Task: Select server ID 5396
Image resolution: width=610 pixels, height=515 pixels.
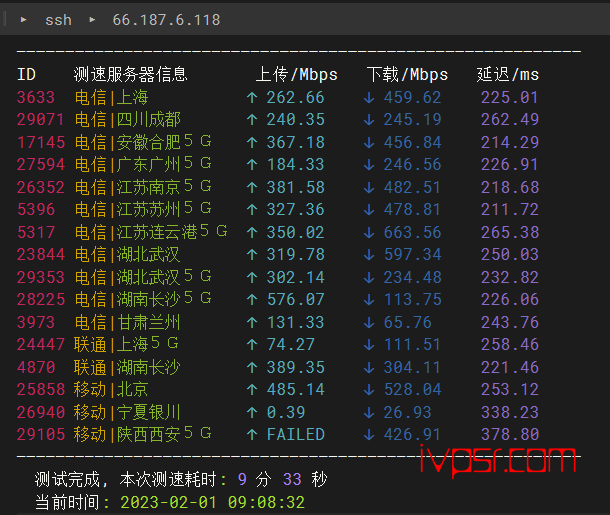Action: 36,209
